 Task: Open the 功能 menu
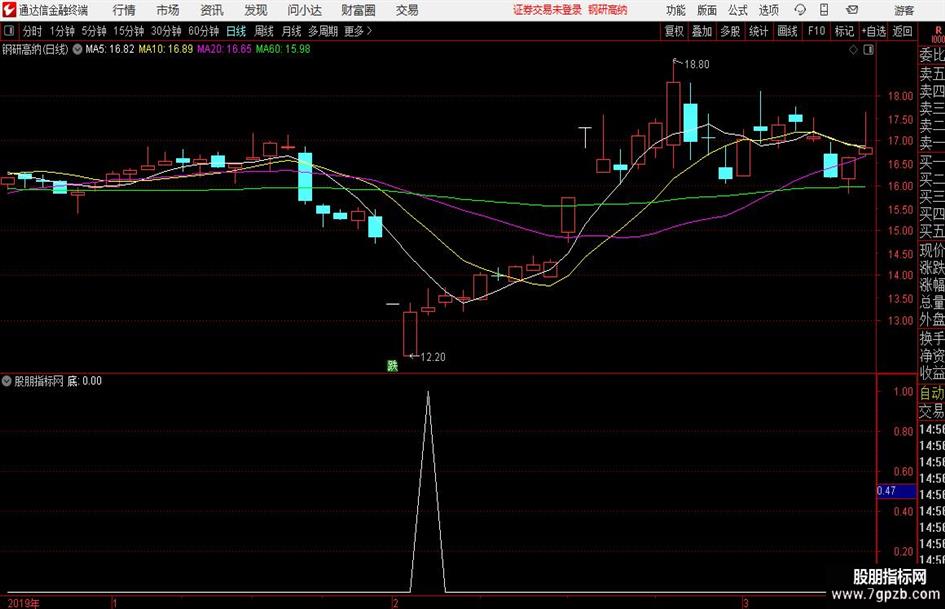tap(676, 10)
